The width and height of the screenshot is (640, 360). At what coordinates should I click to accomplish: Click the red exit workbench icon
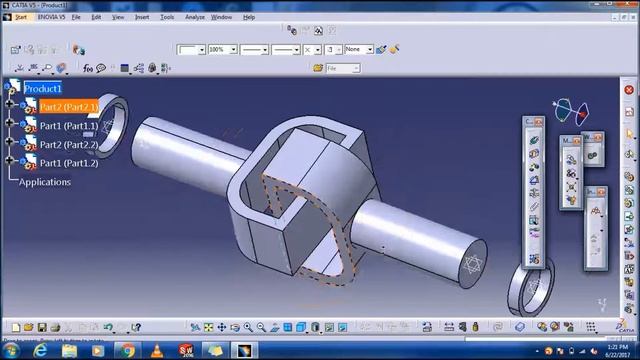pos(629,90)
